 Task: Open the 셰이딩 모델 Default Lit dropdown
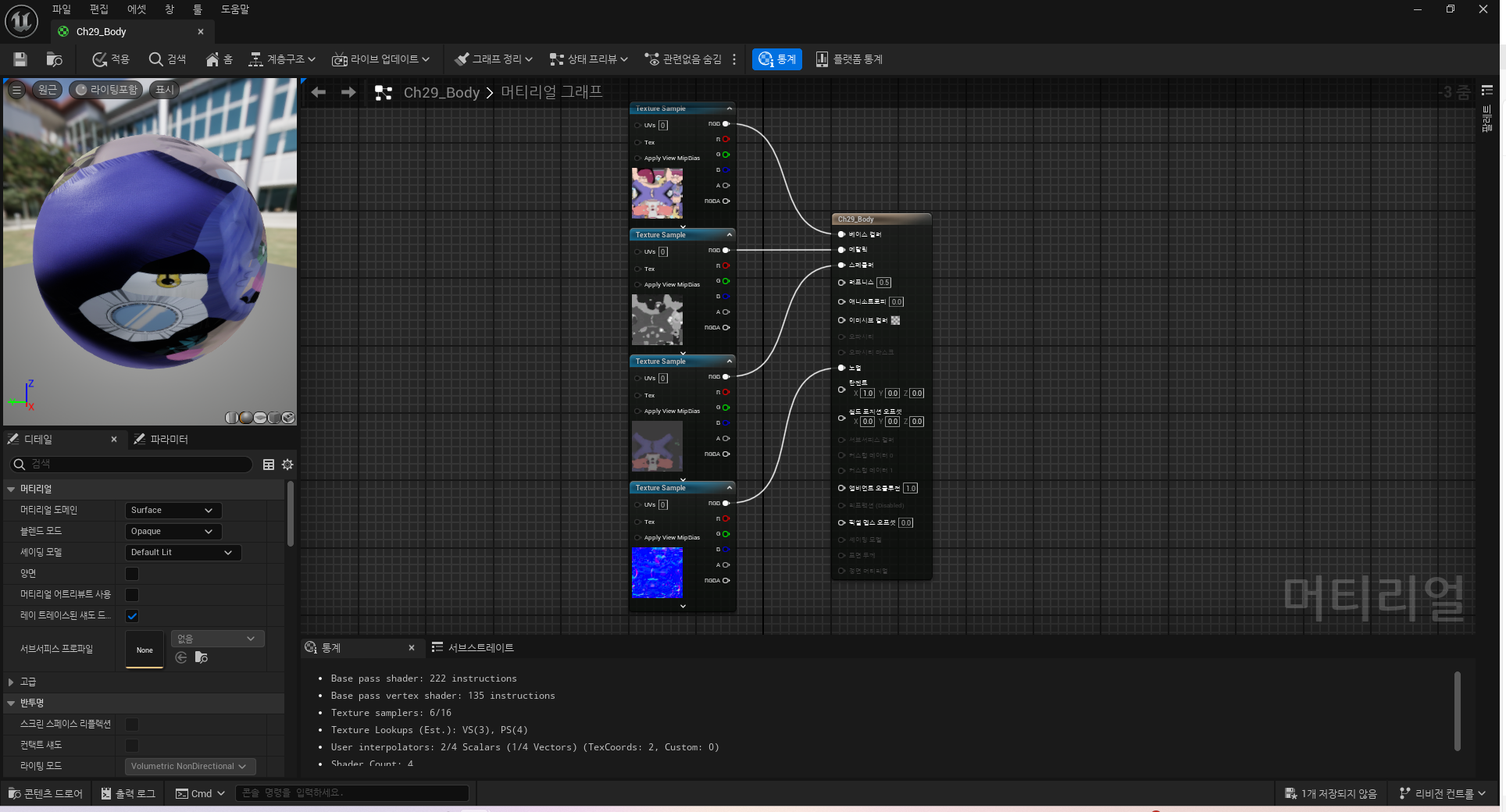click(x=183, y=553)
